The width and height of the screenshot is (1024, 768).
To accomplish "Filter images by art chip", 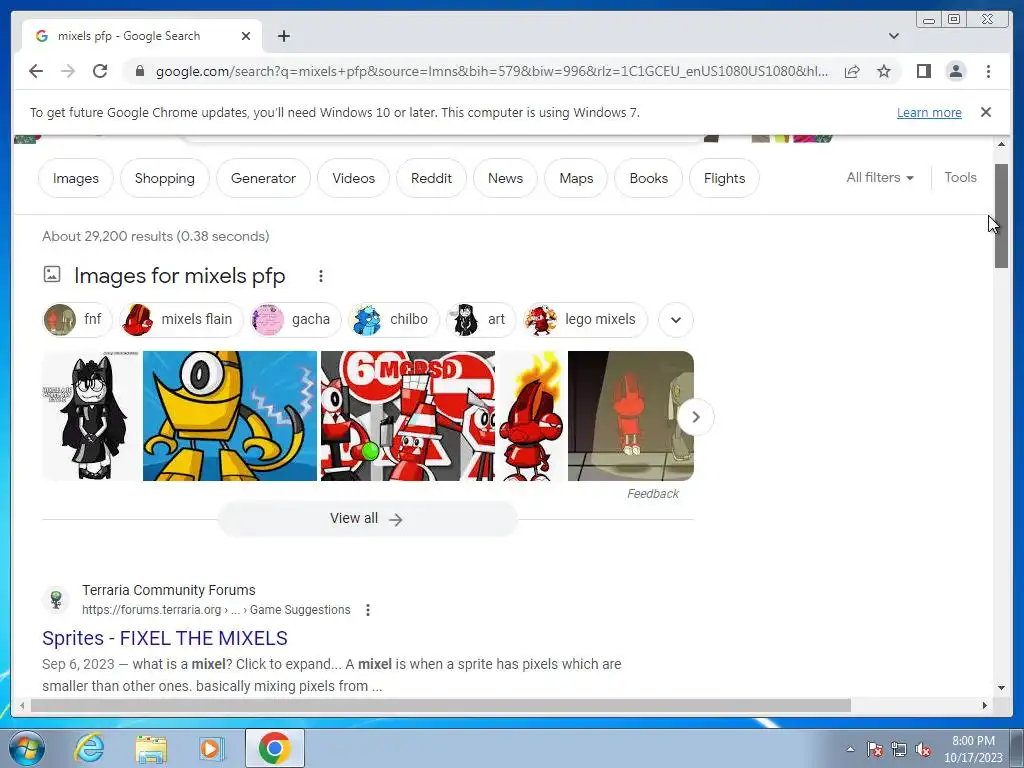I will (x=480, y=319).
